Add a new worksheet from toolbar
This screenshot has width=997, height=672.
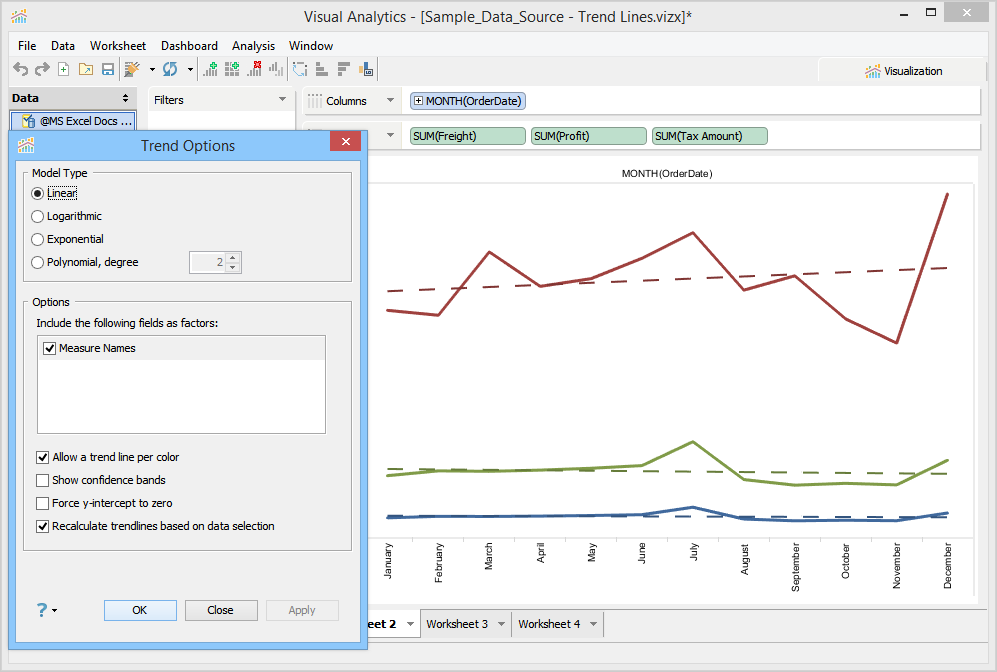click(x=210, y=69)
